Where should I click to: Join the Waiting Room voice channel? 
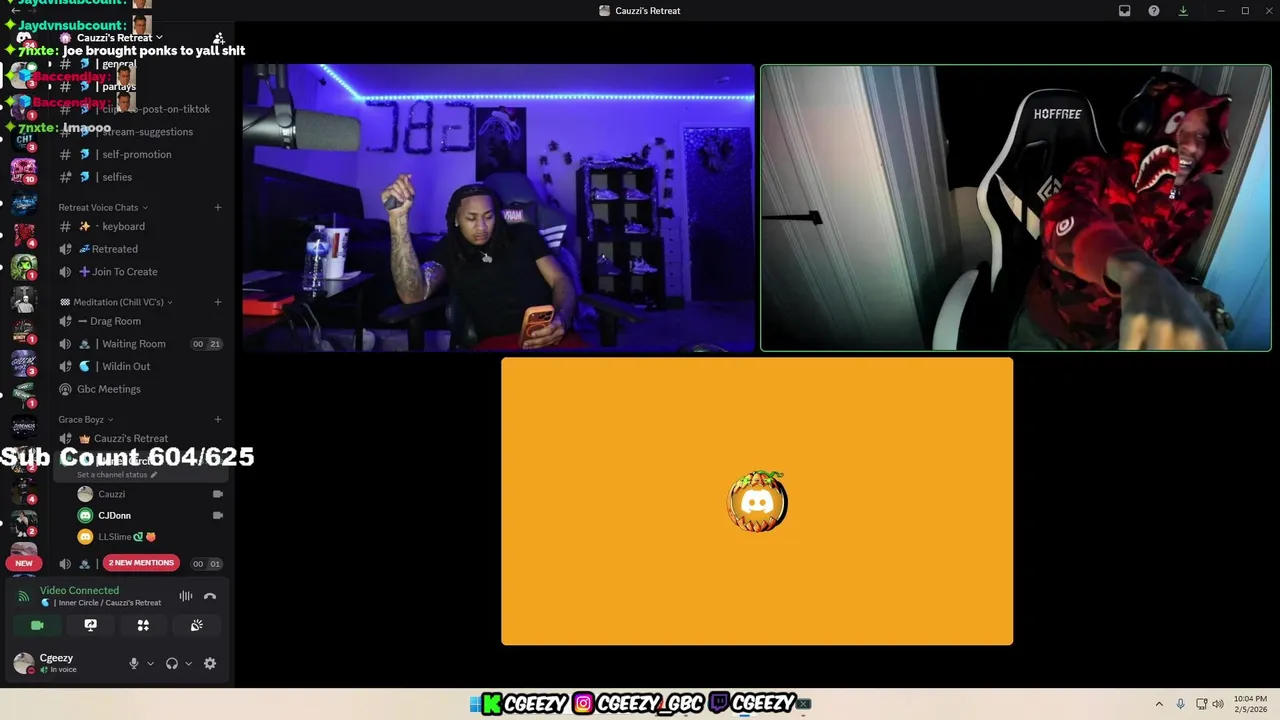140,344
